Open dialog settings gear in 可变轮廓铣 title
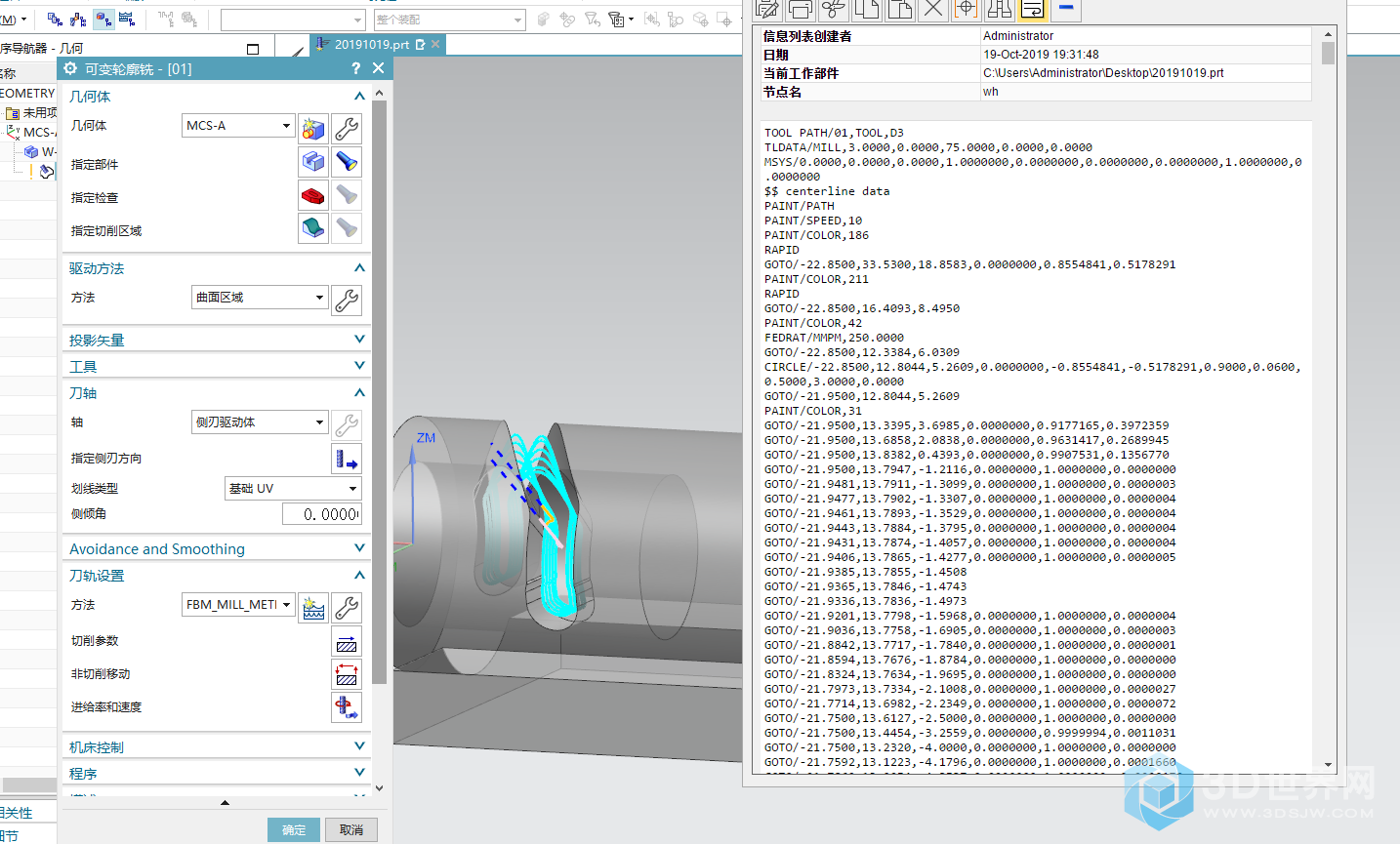 70,68
